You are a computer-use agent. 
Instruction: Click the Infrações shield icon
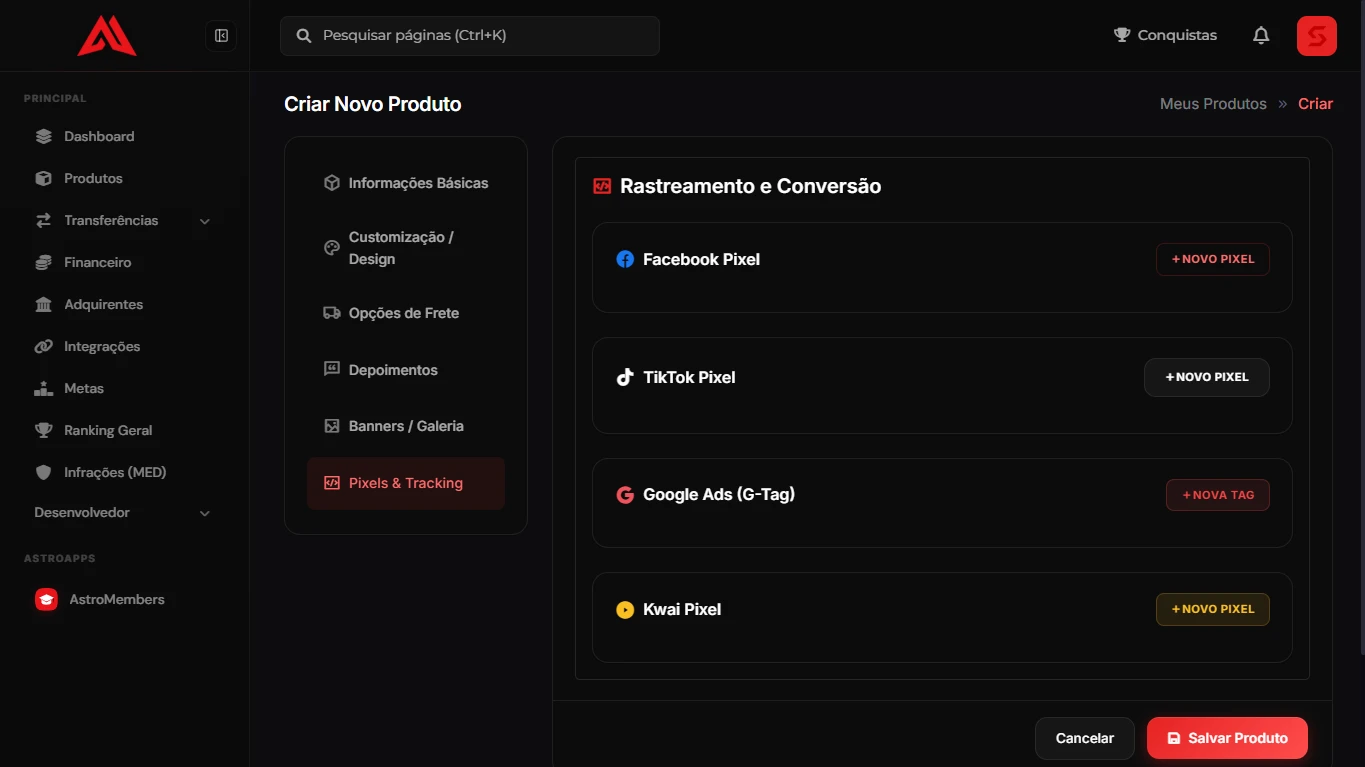[x=43, y=472]
